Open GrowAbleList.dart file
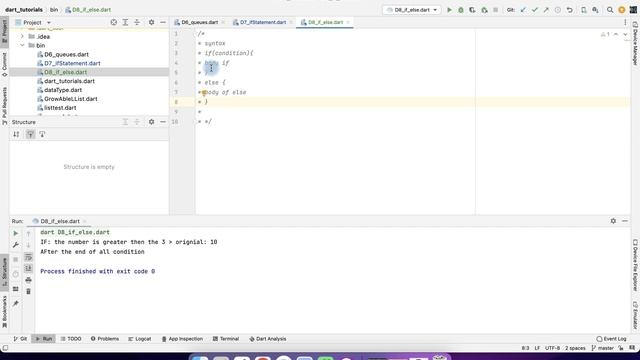This screenshot has width=640, height=360. (x=70, y=99)
